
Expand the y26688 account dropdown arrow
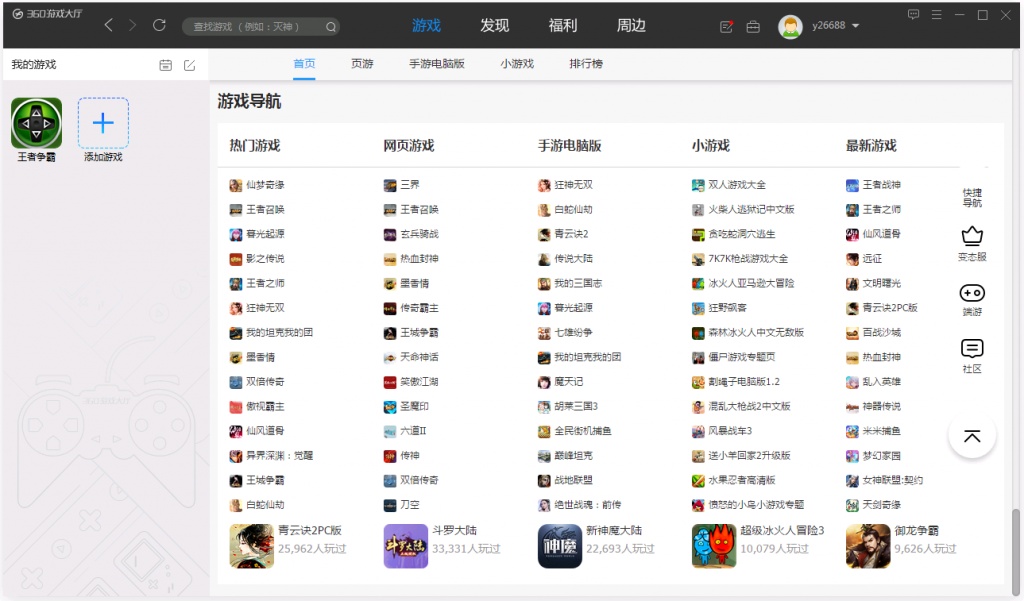pos(856,26)
